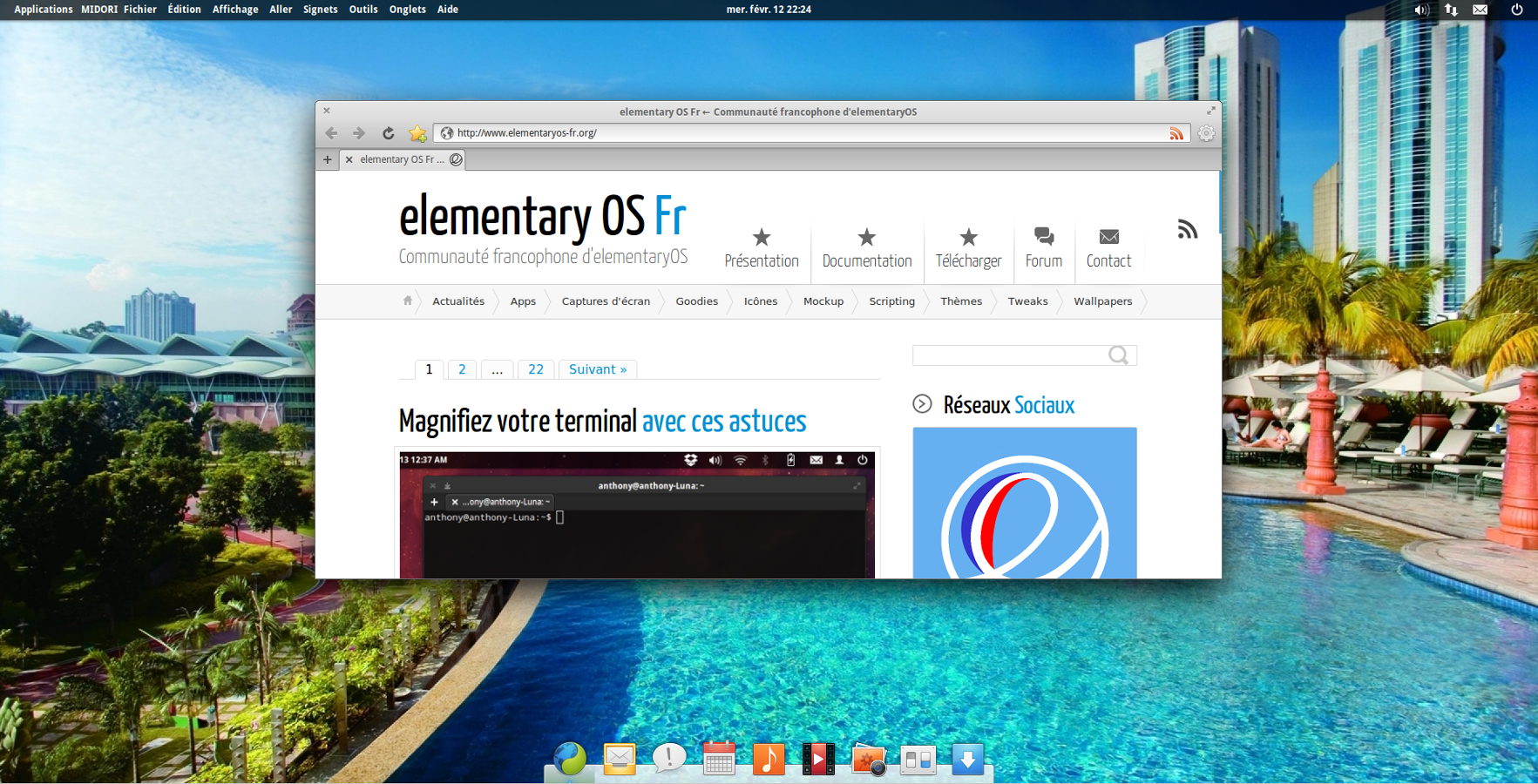
Task: Open the Aide menu
Action: click(447, 10)
